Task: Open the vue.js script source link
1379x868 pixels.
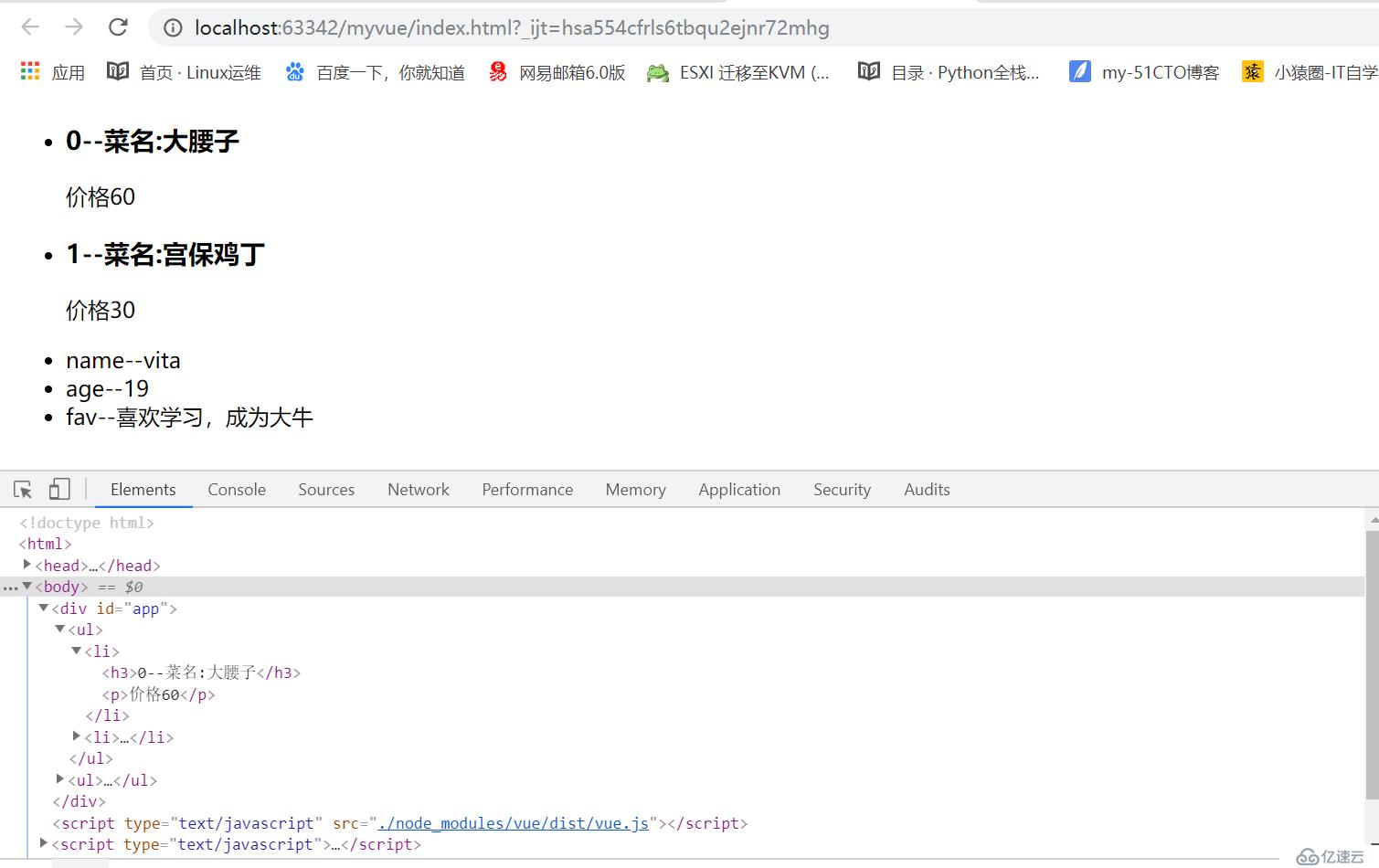Action: click(513, 823)
